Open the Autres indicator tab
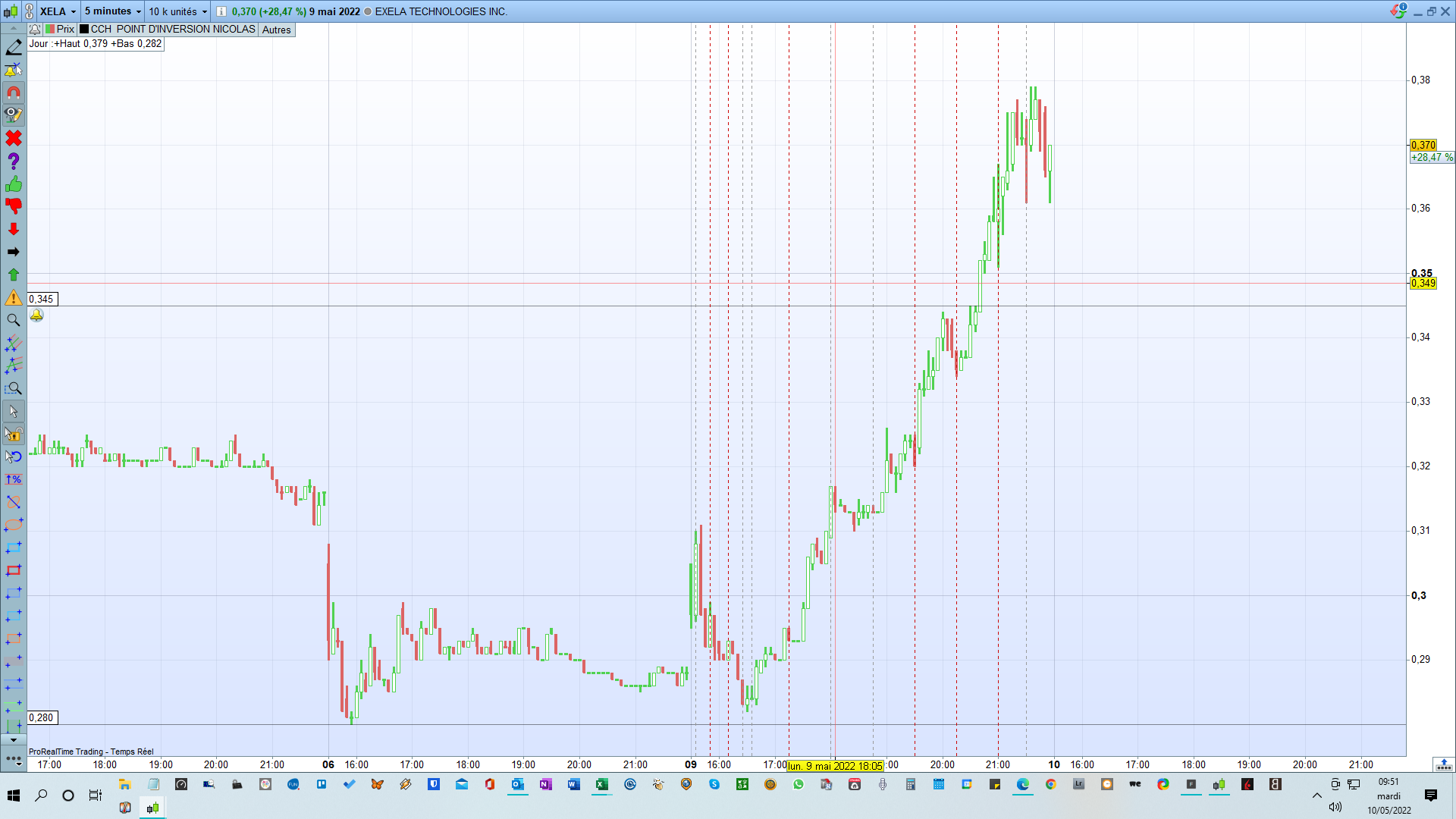Viewport: 1456px width, 819px height. pyautogui.click(x=276, y=30)
